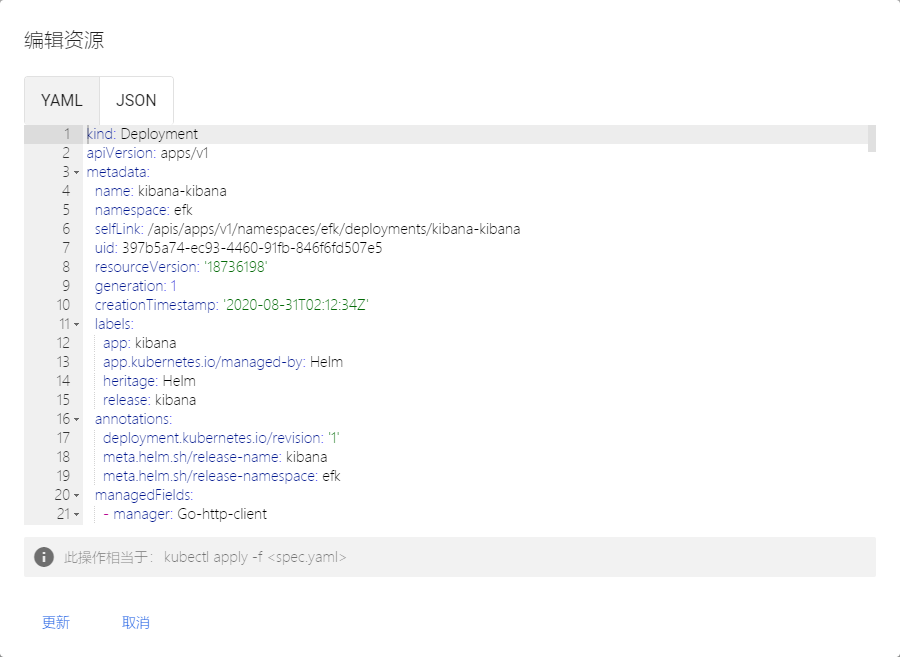The image size is (900, 657).
Task: Collapse the managedFields fold arrow on line 20
Action: (76, 495)
